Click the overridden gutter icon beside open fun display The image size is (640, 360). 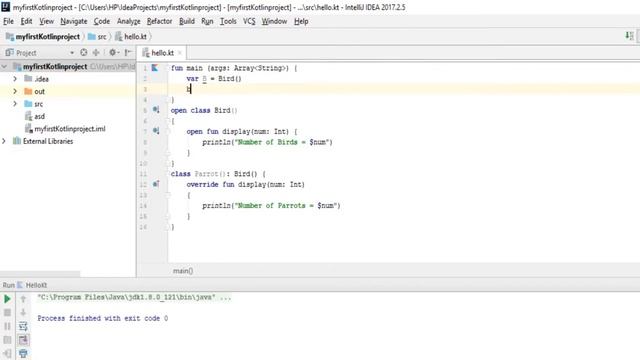click(156, 131)
